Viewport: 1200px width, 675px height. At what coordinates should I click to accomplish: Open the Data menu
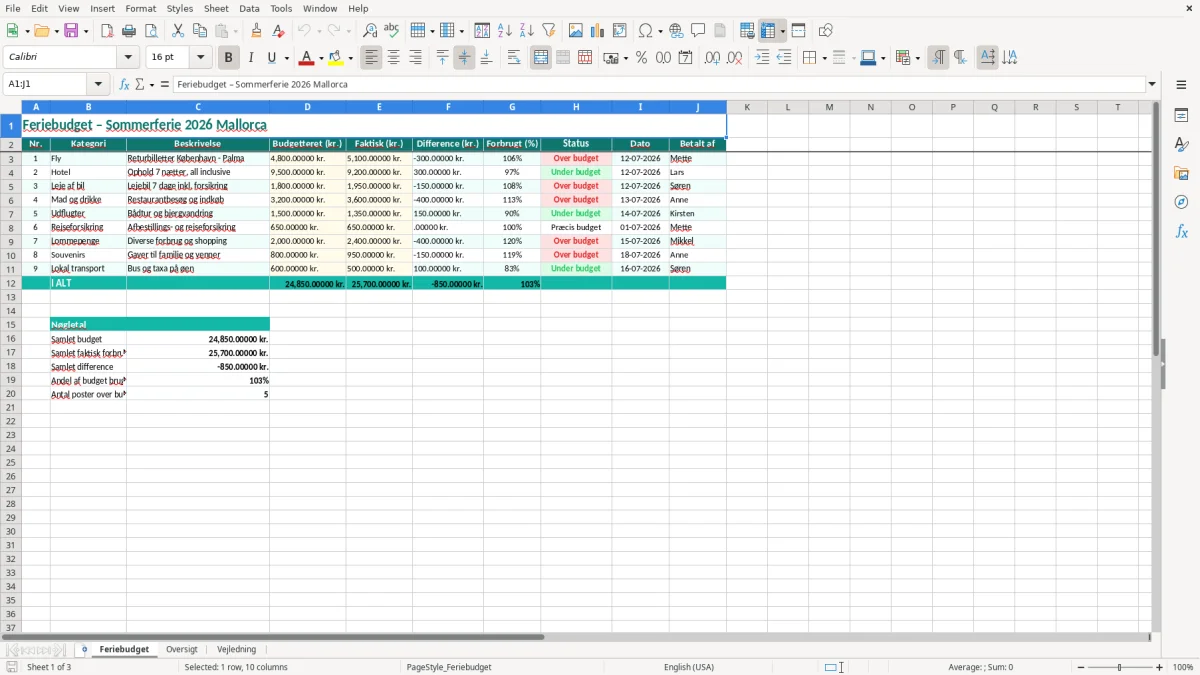point(249,8)
